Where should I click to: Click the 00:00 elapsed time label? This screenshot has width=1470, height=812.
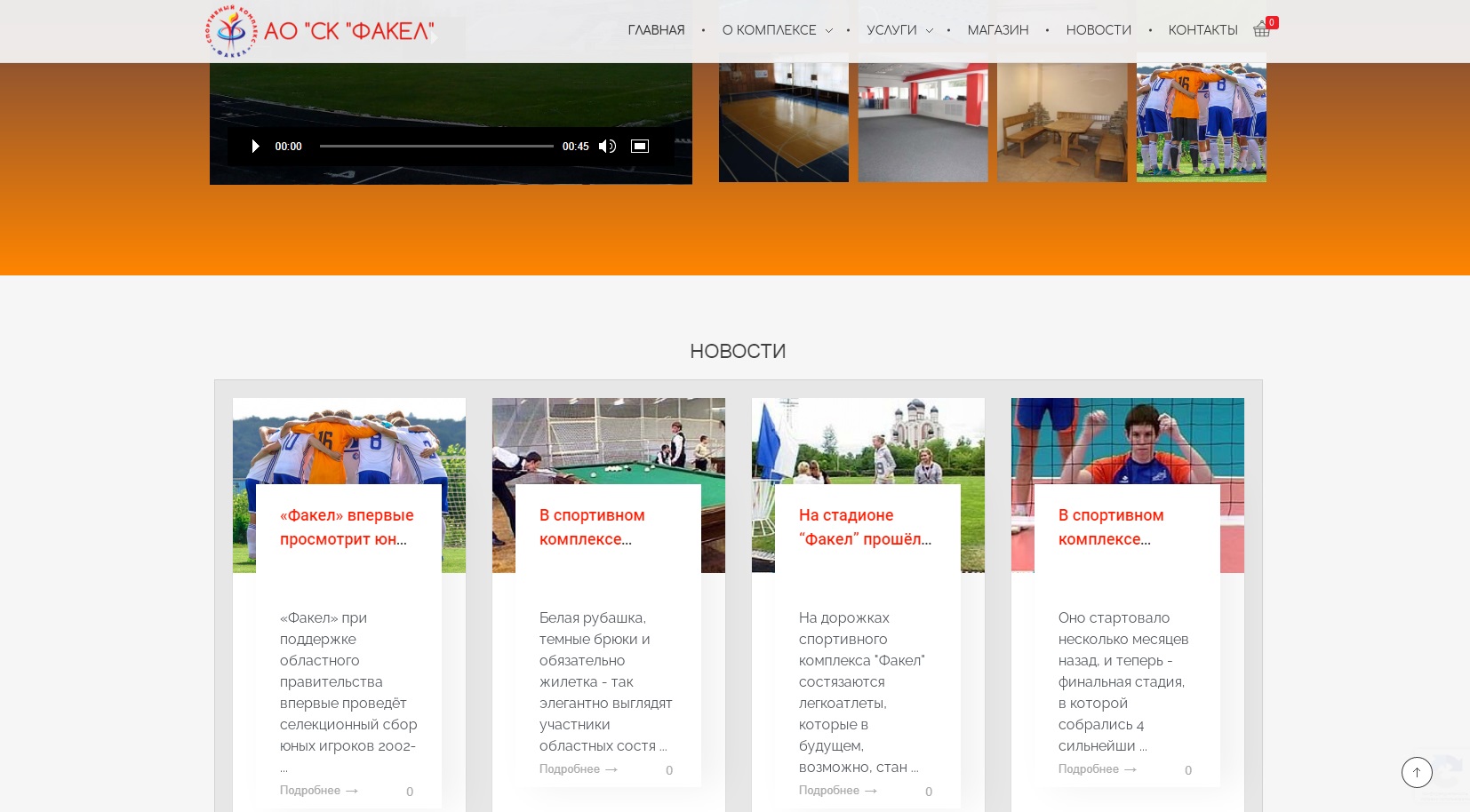point(288,147)
